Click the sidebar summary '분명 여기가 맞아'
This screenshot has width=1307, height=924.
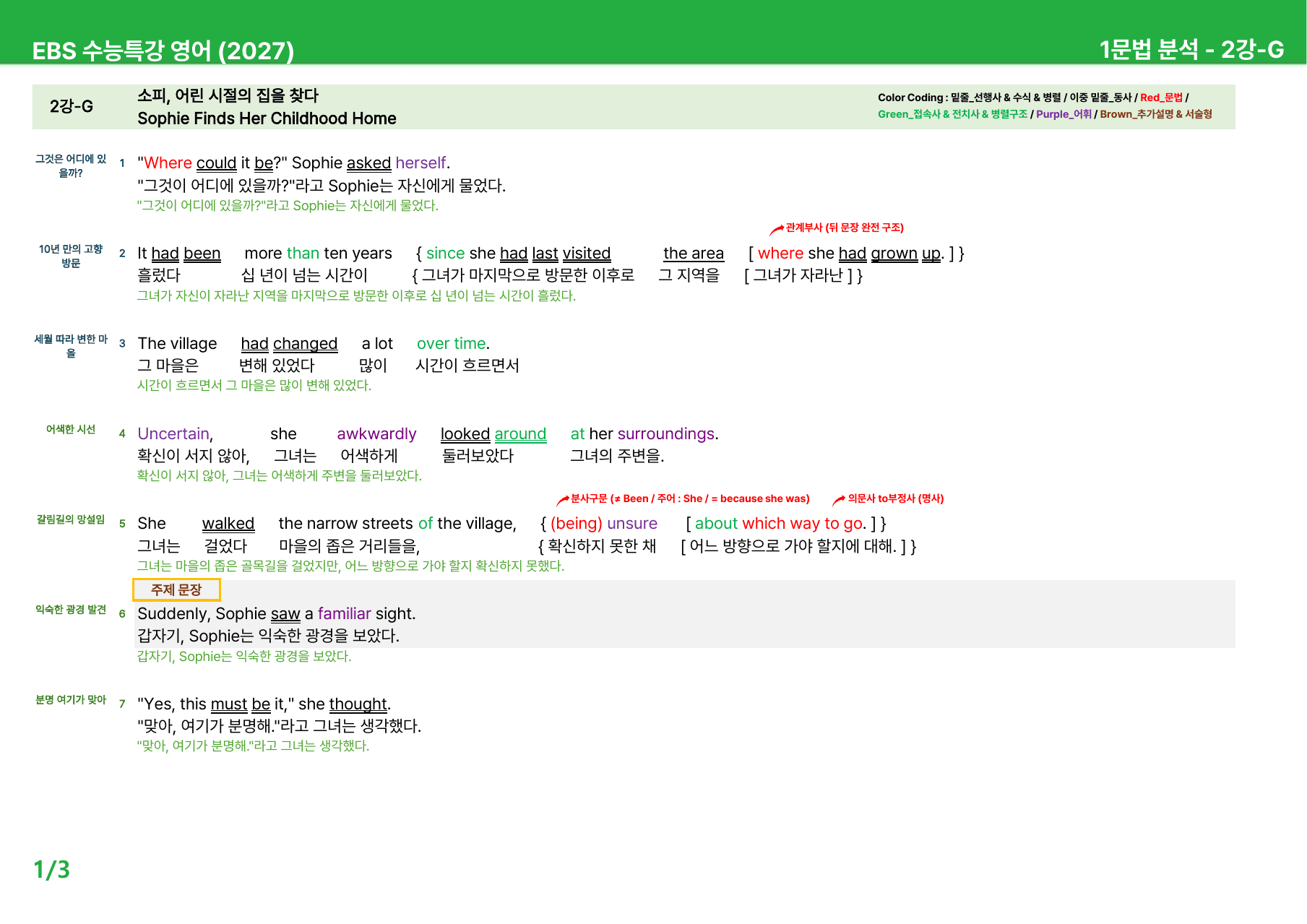(71, 699)
